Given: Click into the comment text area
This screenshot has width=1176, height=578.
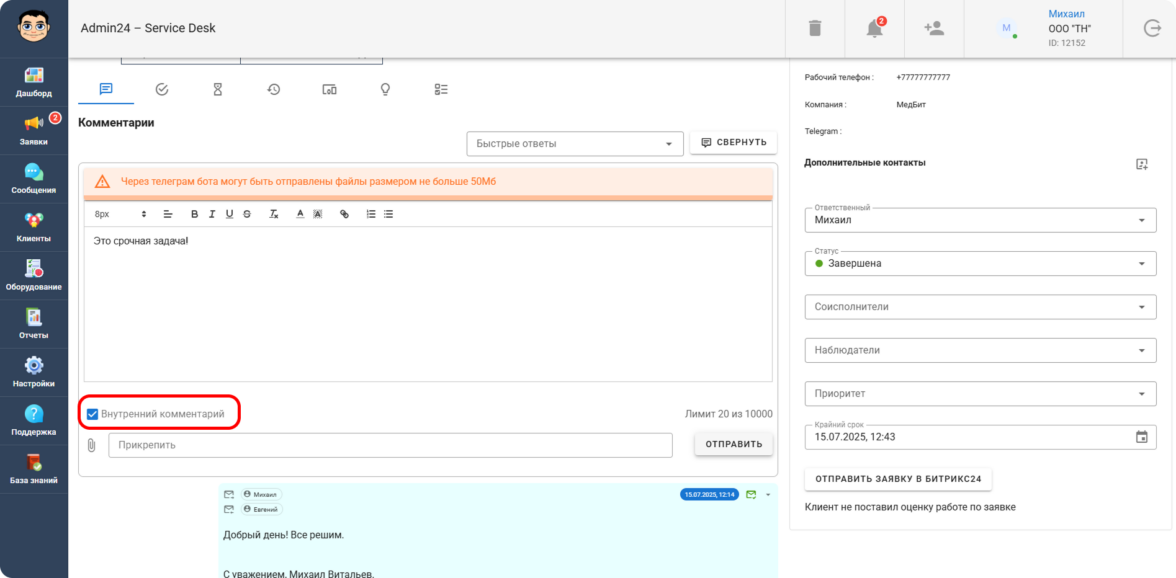Looking at the screenshot, I should point(428,304).
